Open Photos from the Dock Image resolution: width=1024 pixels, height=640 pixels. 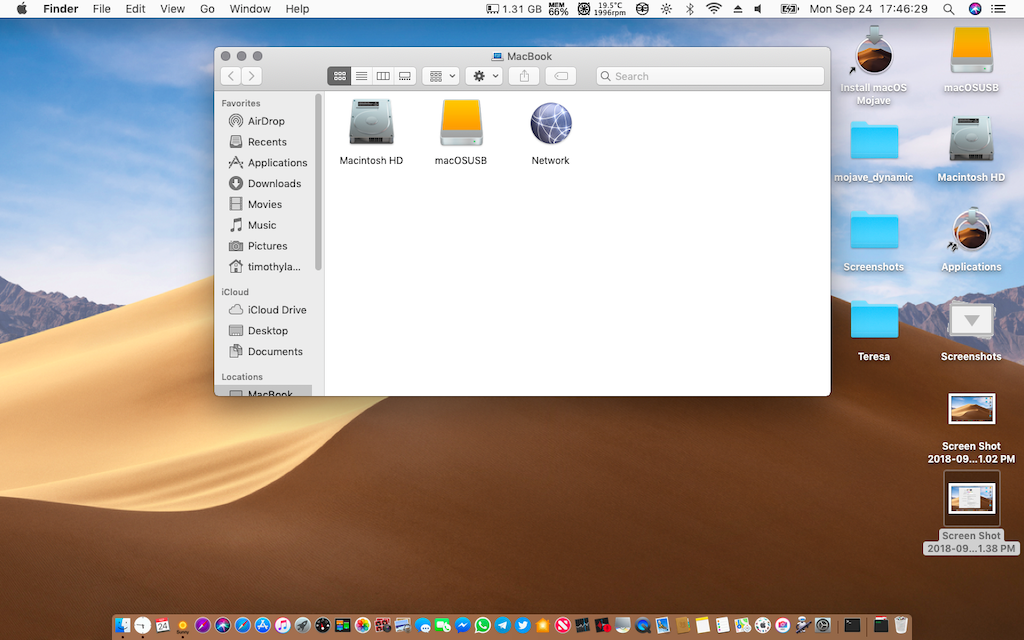362,625
